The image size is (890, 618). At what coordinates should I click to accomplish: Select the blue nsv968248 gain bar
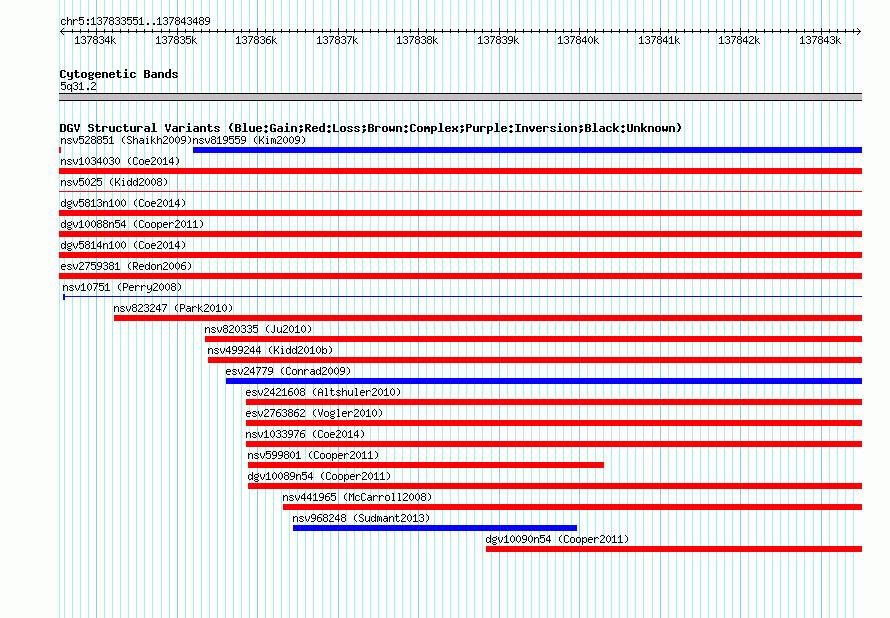435,528
